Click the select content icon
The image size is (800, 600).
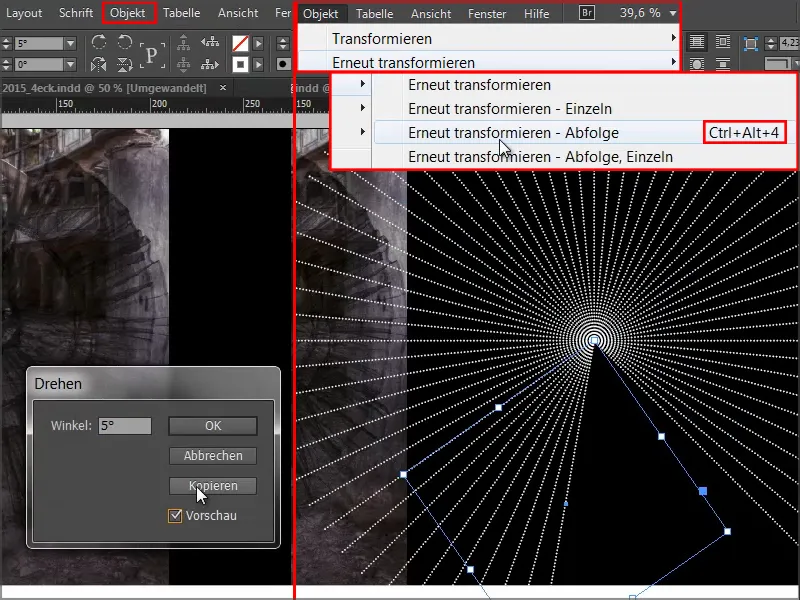pyautogui.click(x=183, y=64)
